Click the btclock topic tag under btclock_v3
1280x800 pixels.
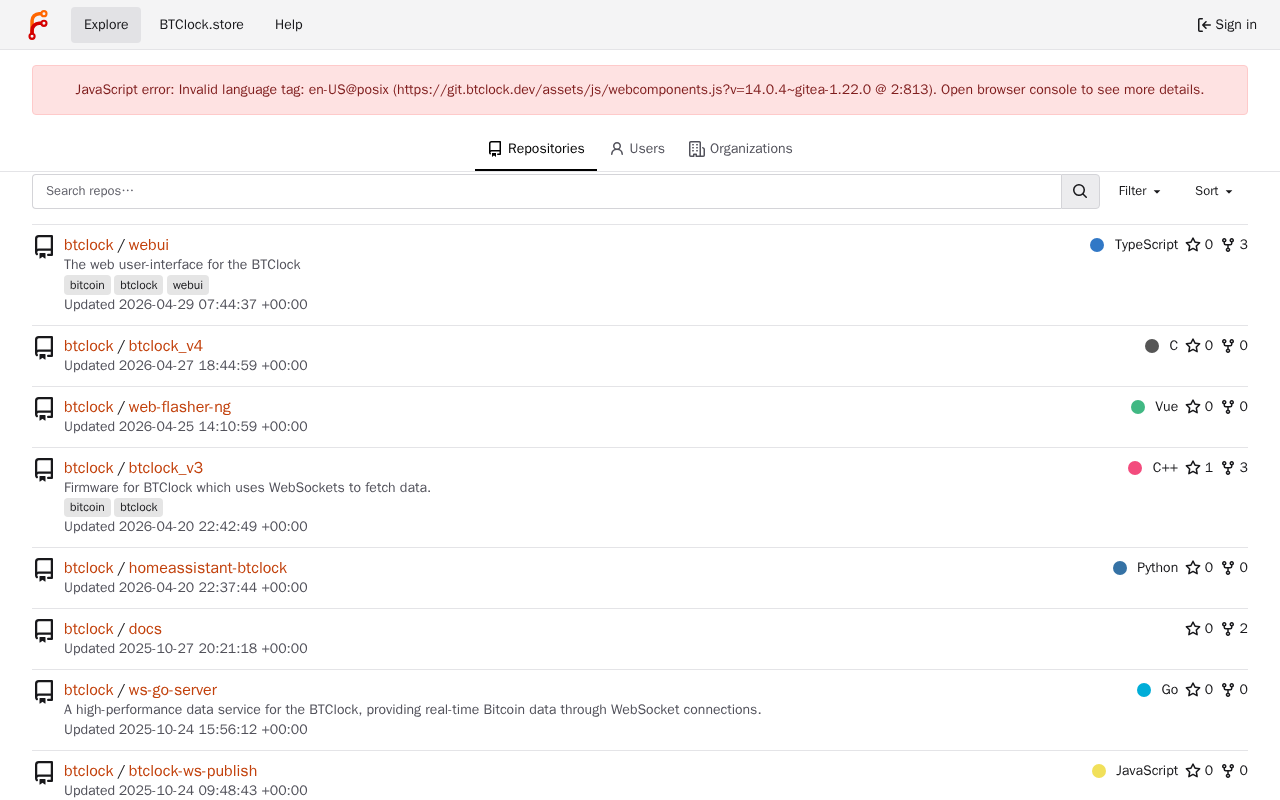(139, 507)
